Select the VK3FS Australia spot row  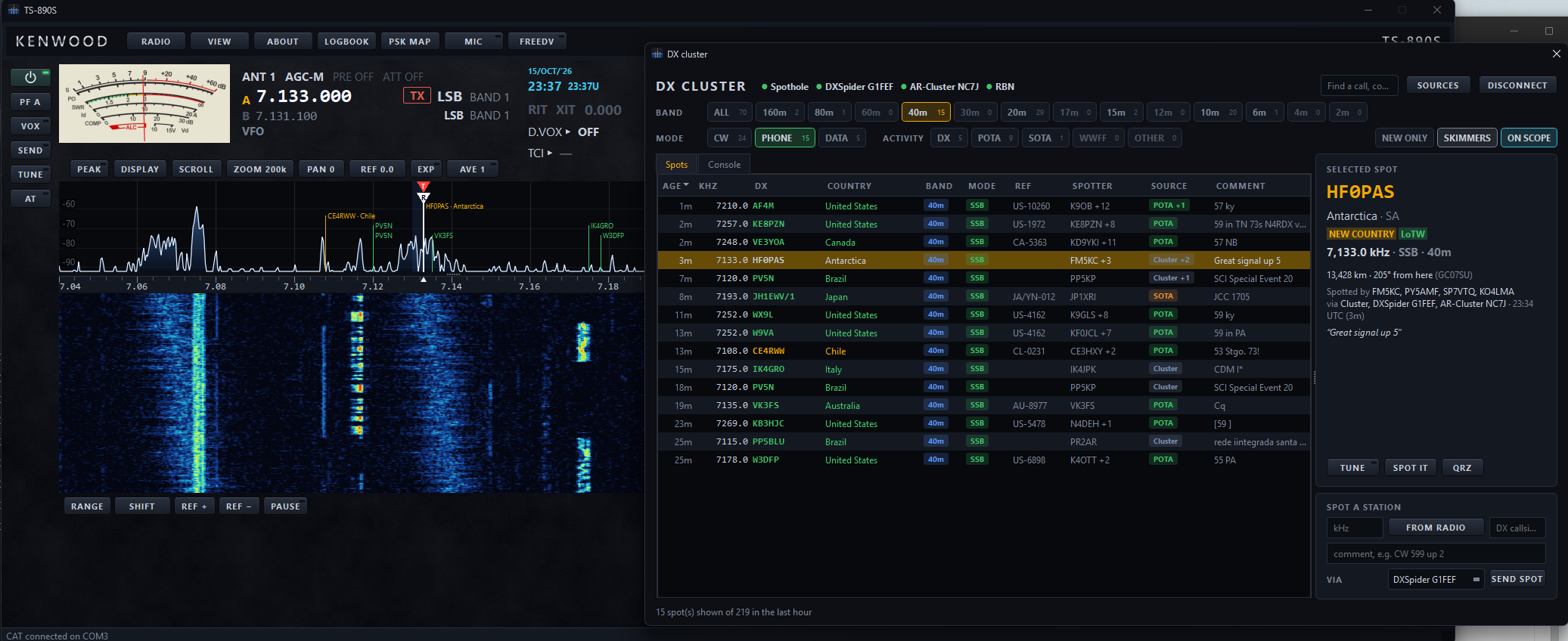point(983,405)
